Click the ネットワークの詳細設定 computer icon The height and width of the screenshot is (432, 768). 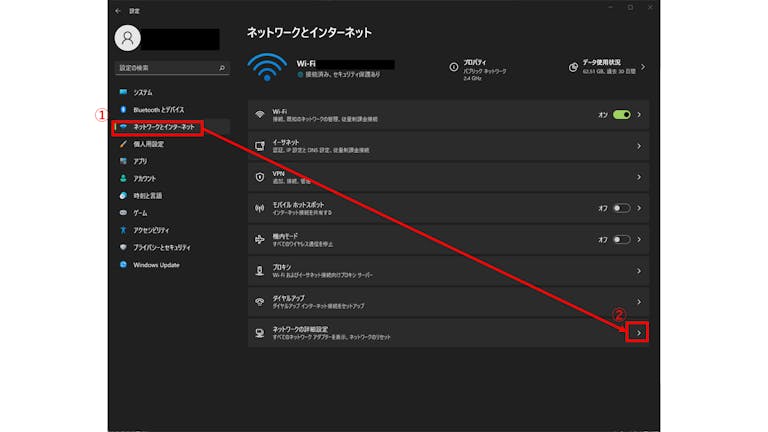260,334
